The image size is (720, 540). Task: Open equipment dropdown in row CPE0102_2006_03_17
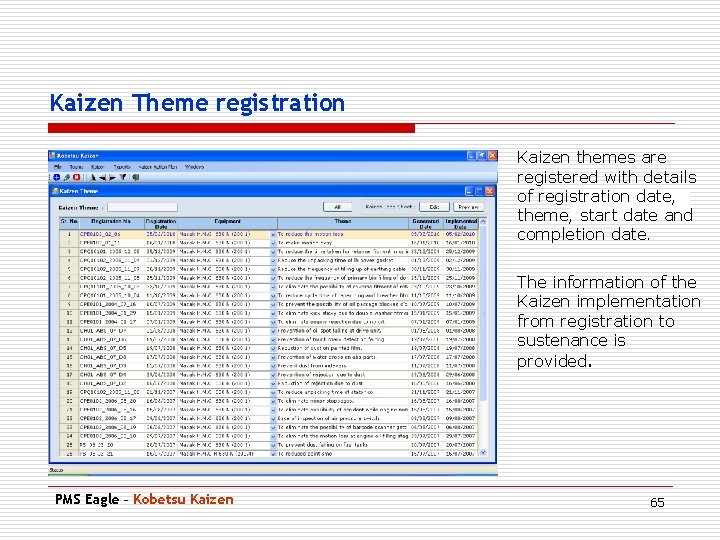click(273, 419)
